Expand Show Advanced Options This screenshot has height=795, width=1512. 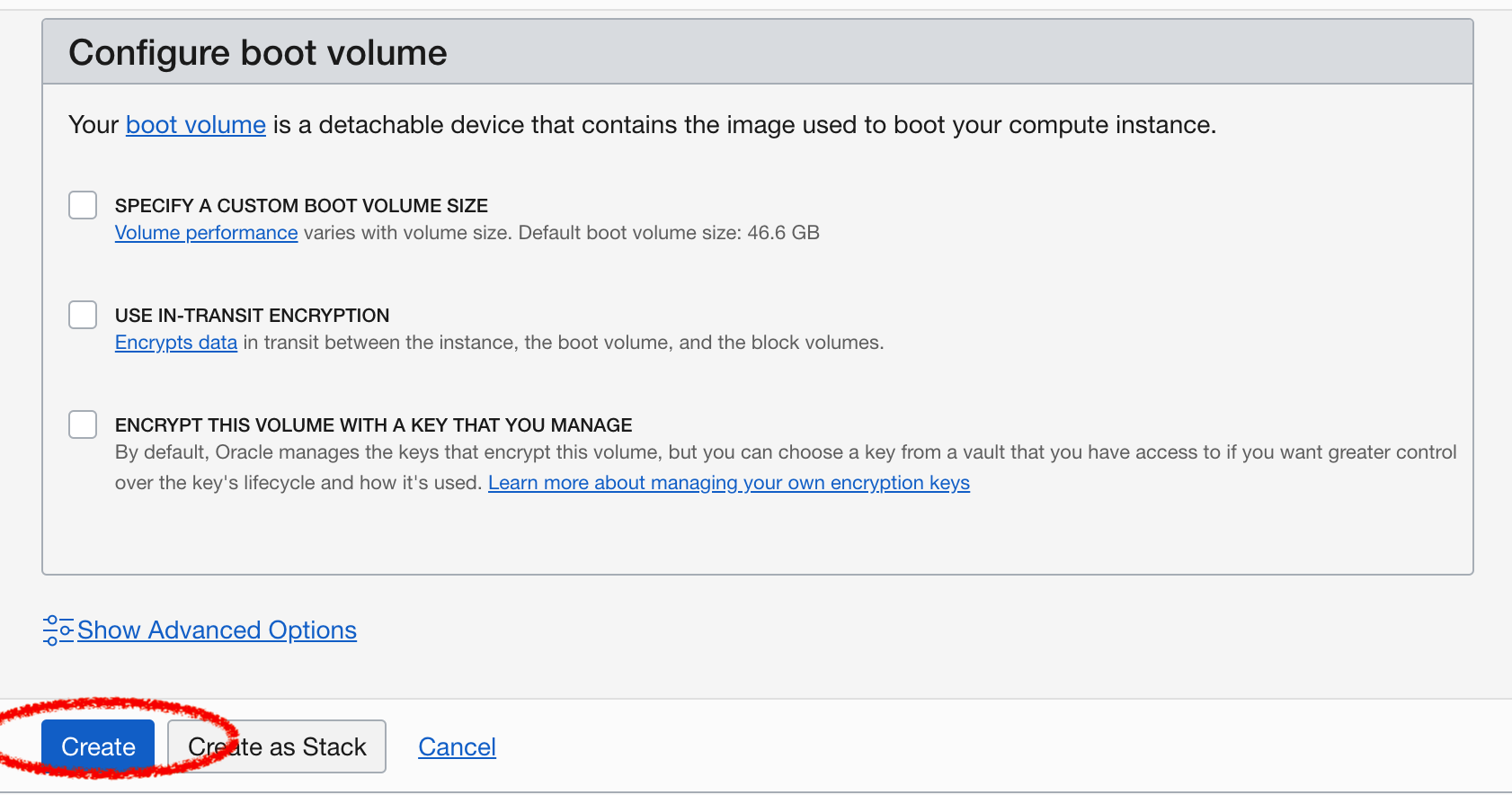tap(217, 630)
